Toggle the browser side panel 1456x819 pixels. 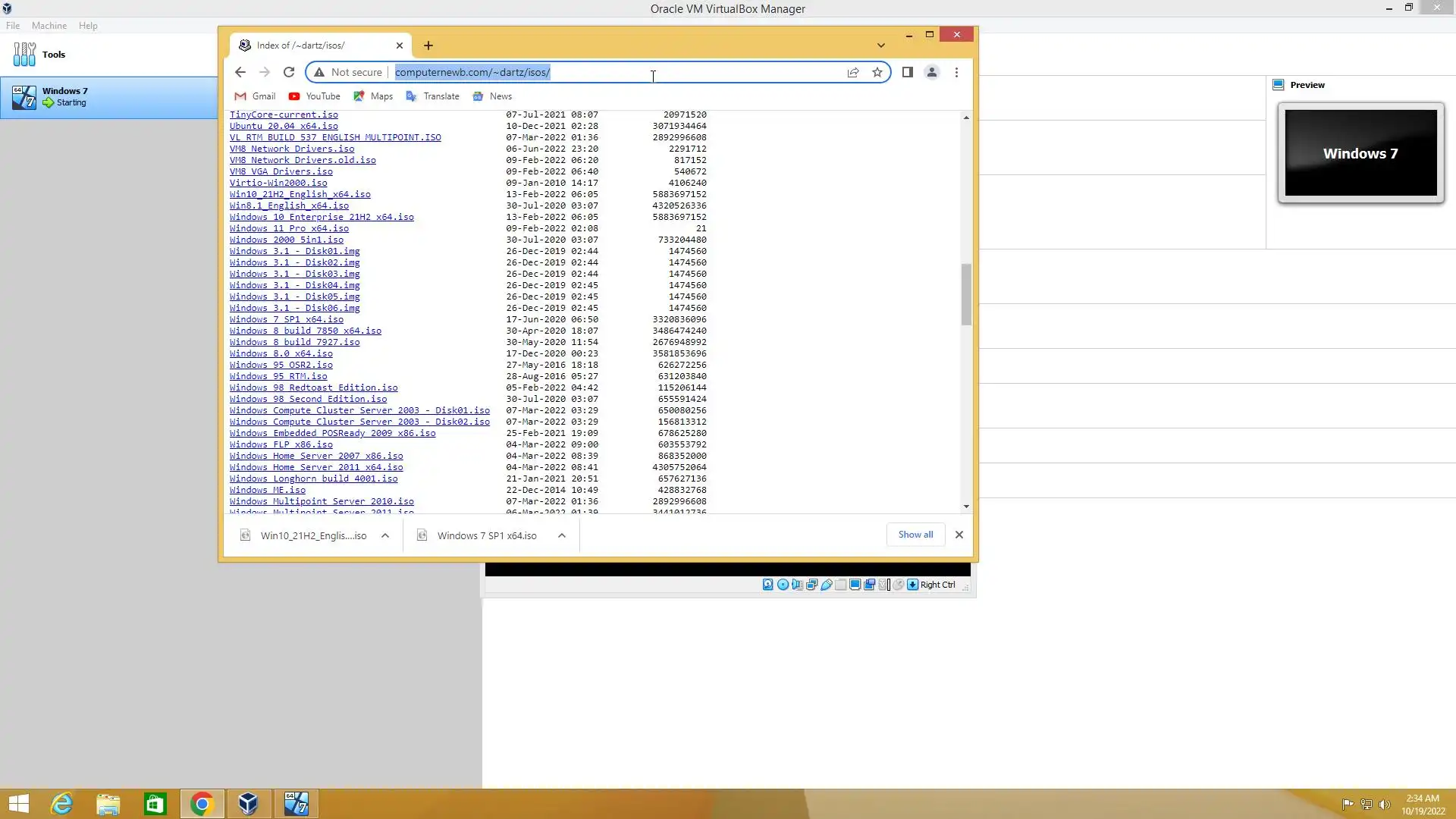(907, 72)
